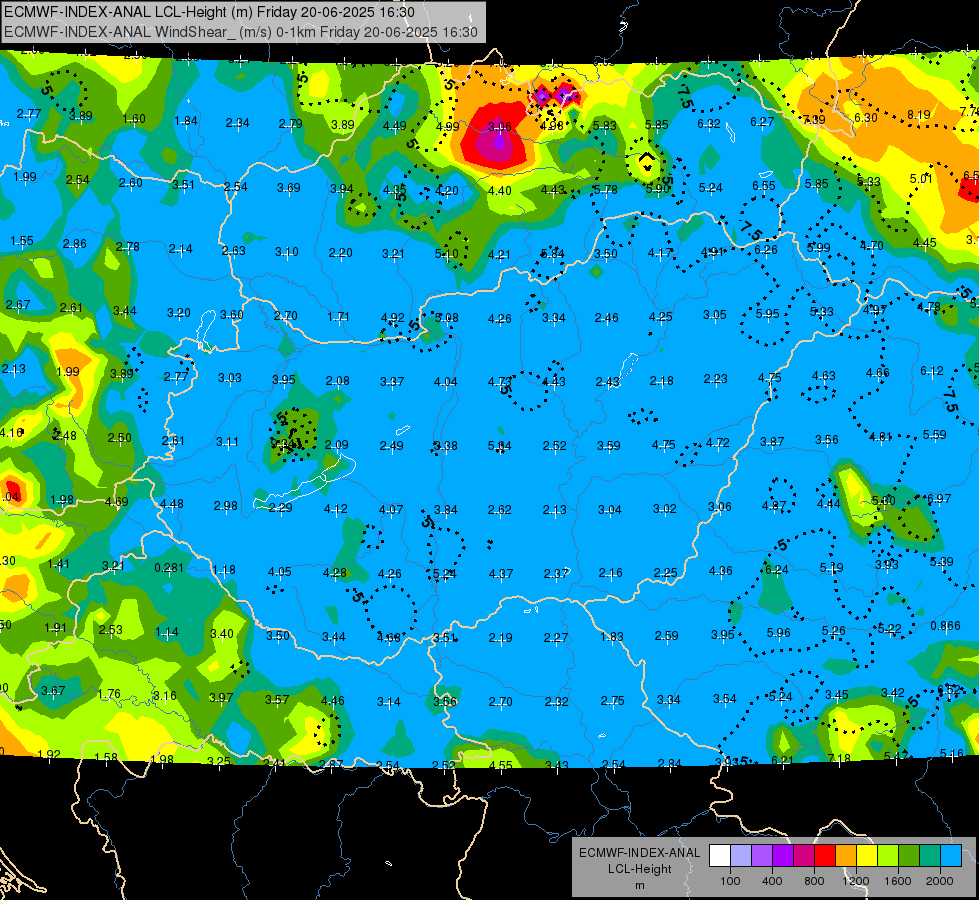The image size is (979, 900).
Task: Click the legend label 400
Action: [772, 881]
